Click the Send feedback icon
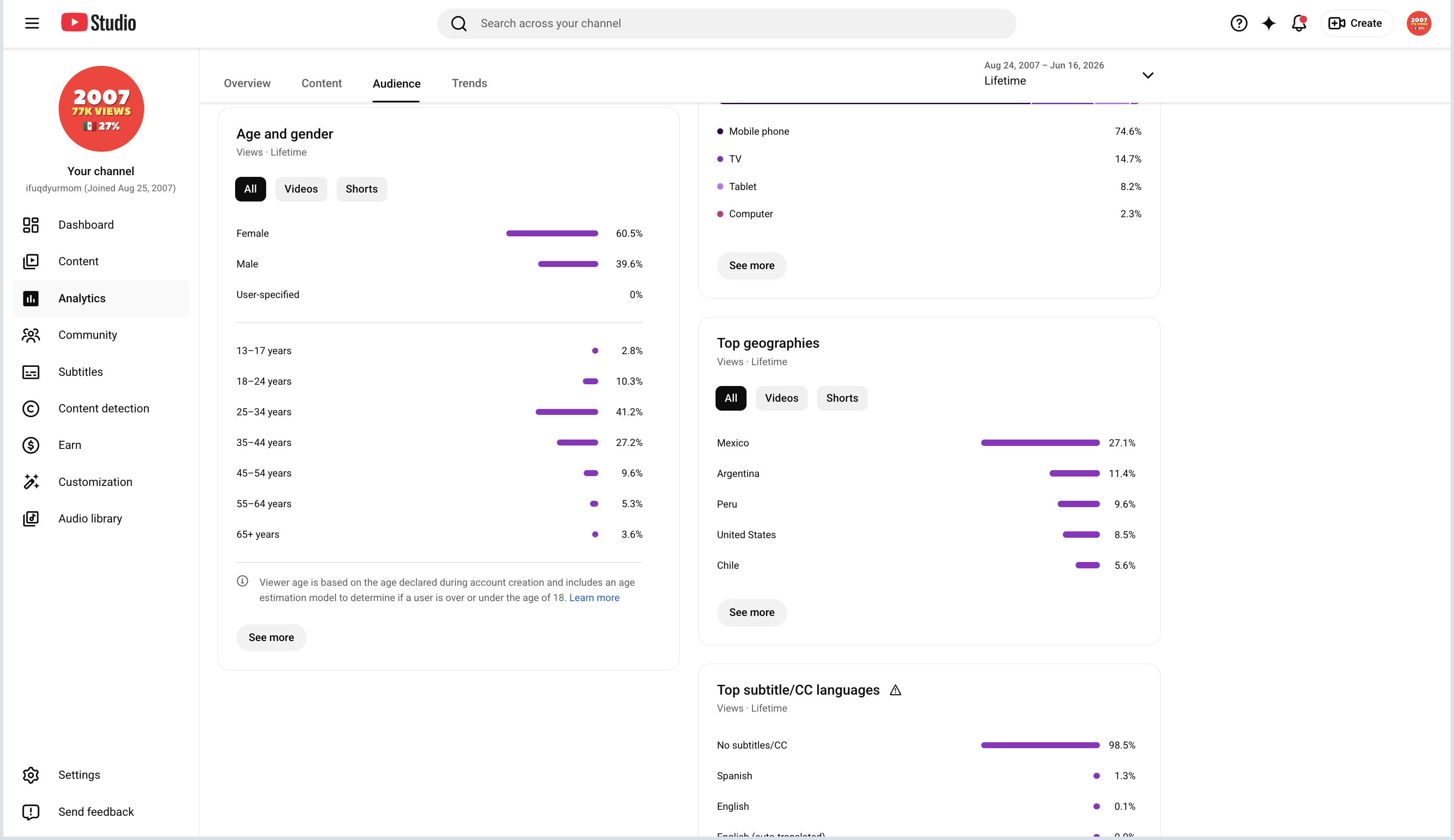Screen dimensions: 1454x840 pos(31,812)
